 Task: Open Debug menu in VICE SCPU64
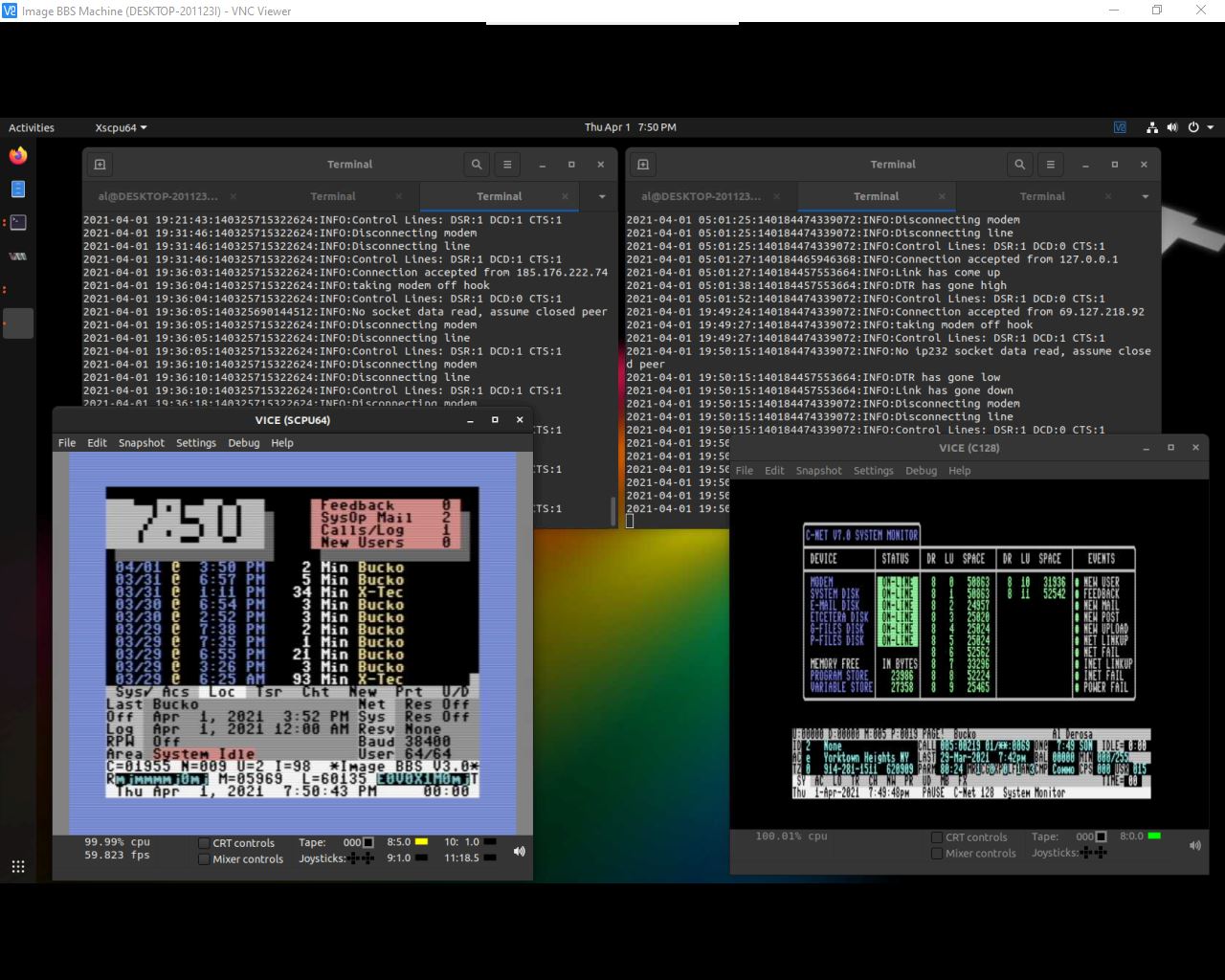tap(244, 443)
